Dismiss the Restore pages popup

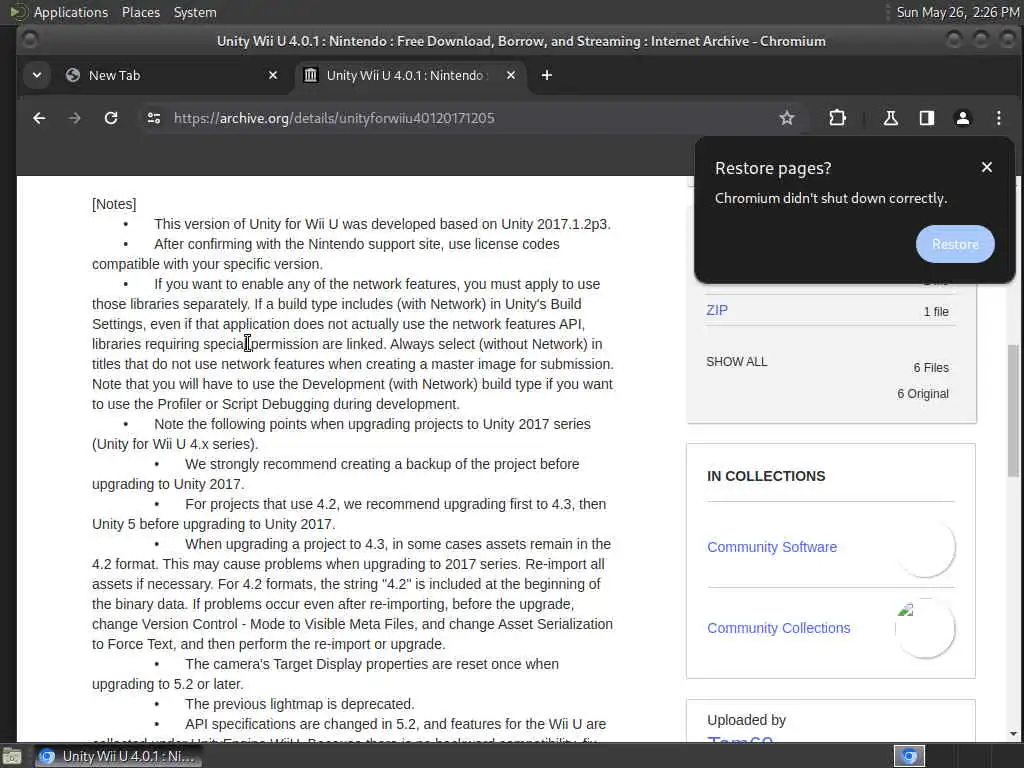[x=987, y=168]
